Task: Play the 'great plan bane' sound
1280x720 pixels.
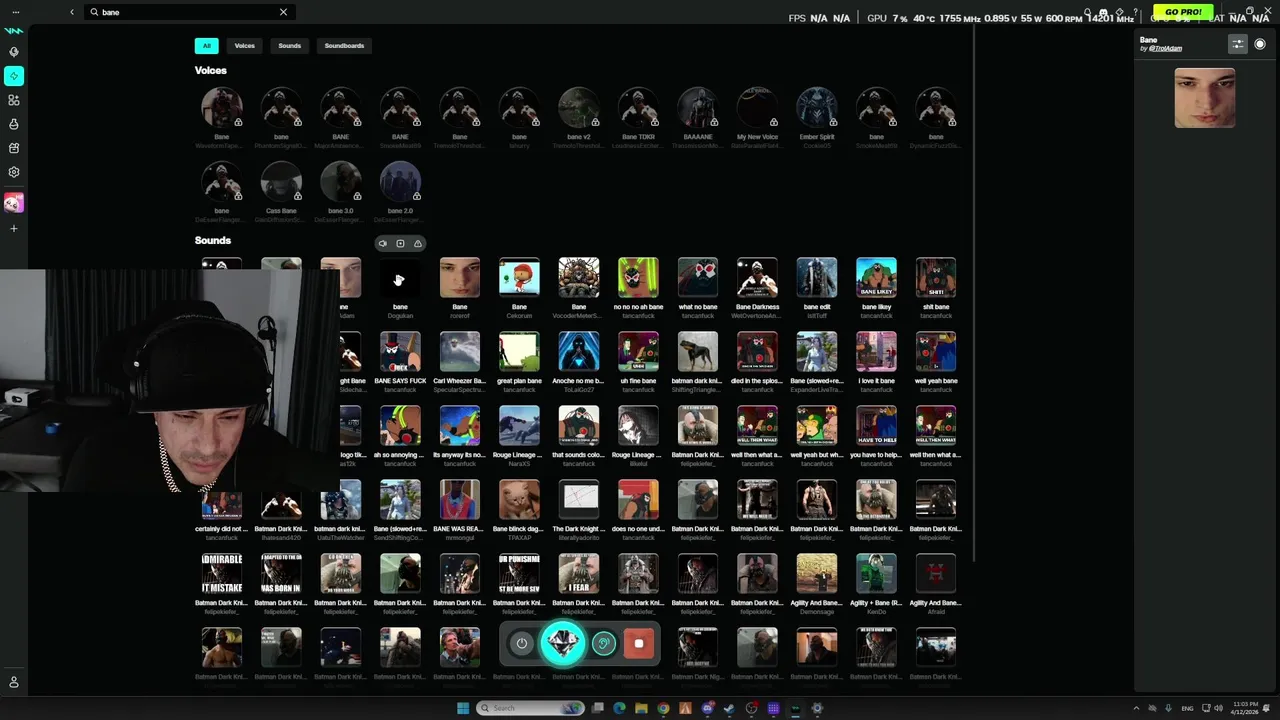Action: [519, 352]
